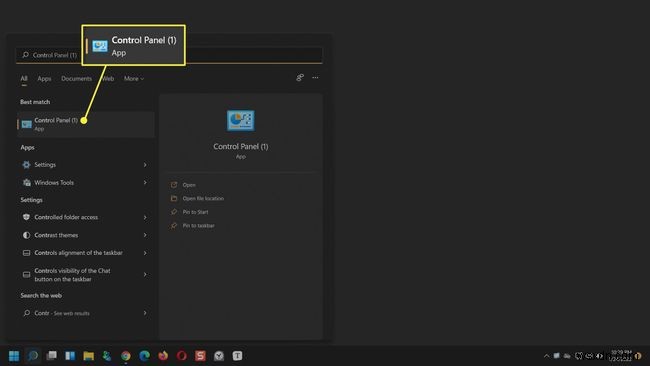Click the shield icon for Controlled folder access

click(27, 217)
